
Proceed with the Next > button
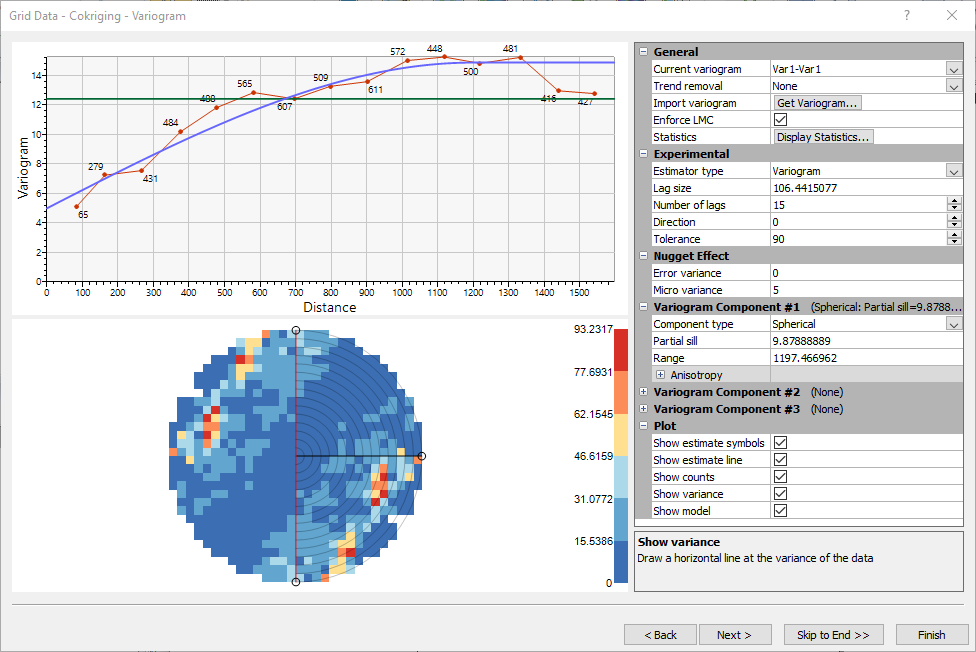[734, 635]
